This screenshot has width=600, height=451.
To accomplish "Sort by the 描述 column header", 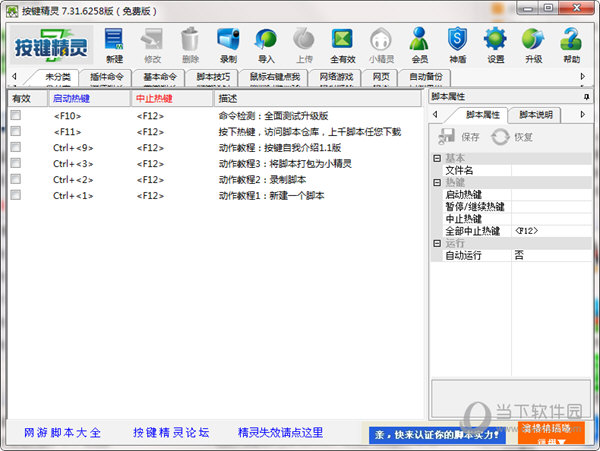I will click(318, 99).
